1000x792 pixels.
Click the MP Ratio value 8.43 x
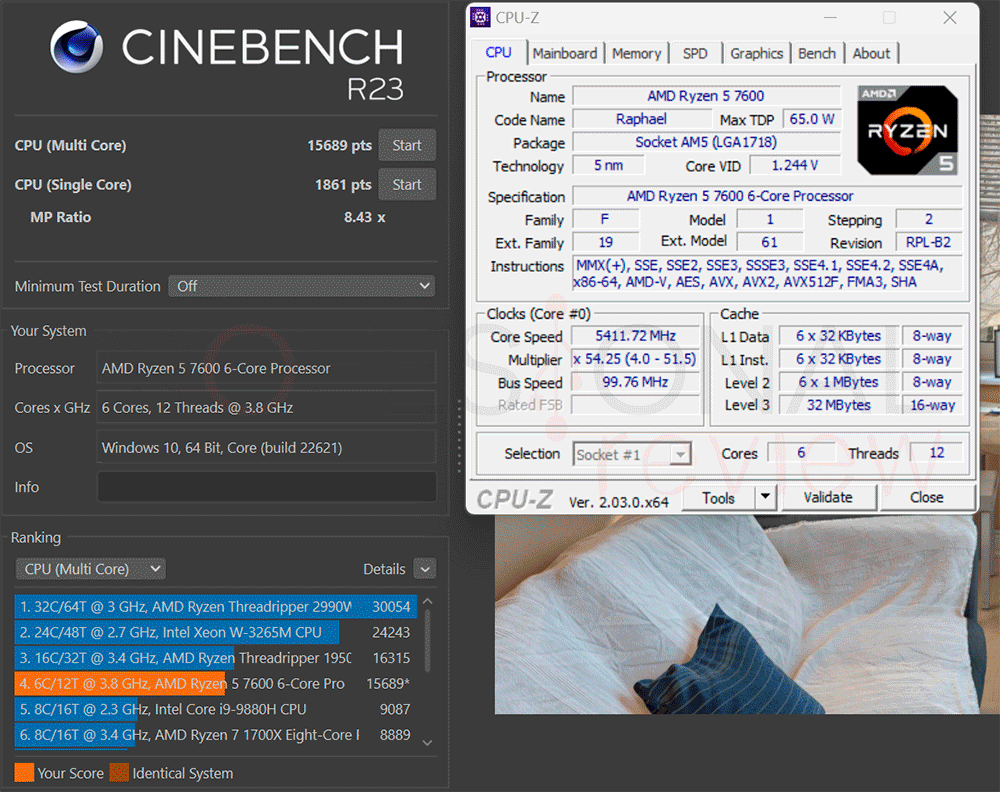tap(365, 217)
